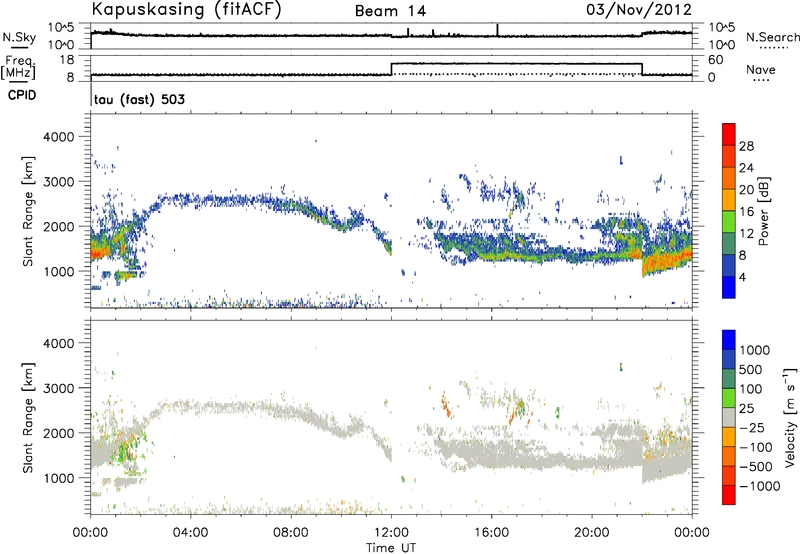Pick the Velocity segment between 500 and 1000
Image resolution: width=800 pixels, height=554 pixels.
click(729, 359)
